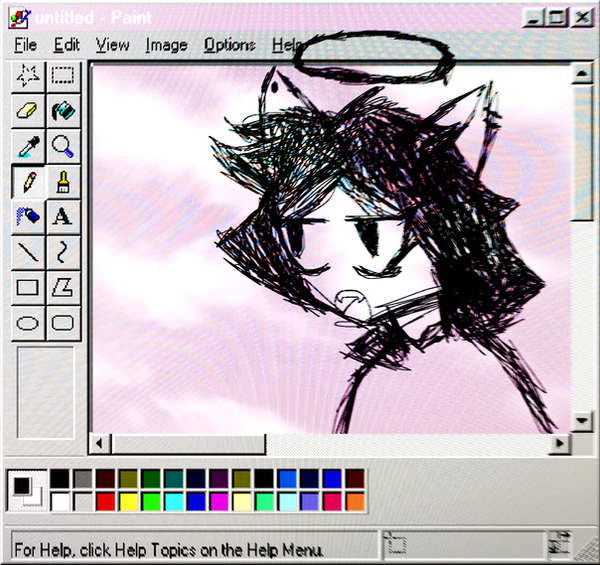
Task: Open the View menu
Action: pos(112,45)
